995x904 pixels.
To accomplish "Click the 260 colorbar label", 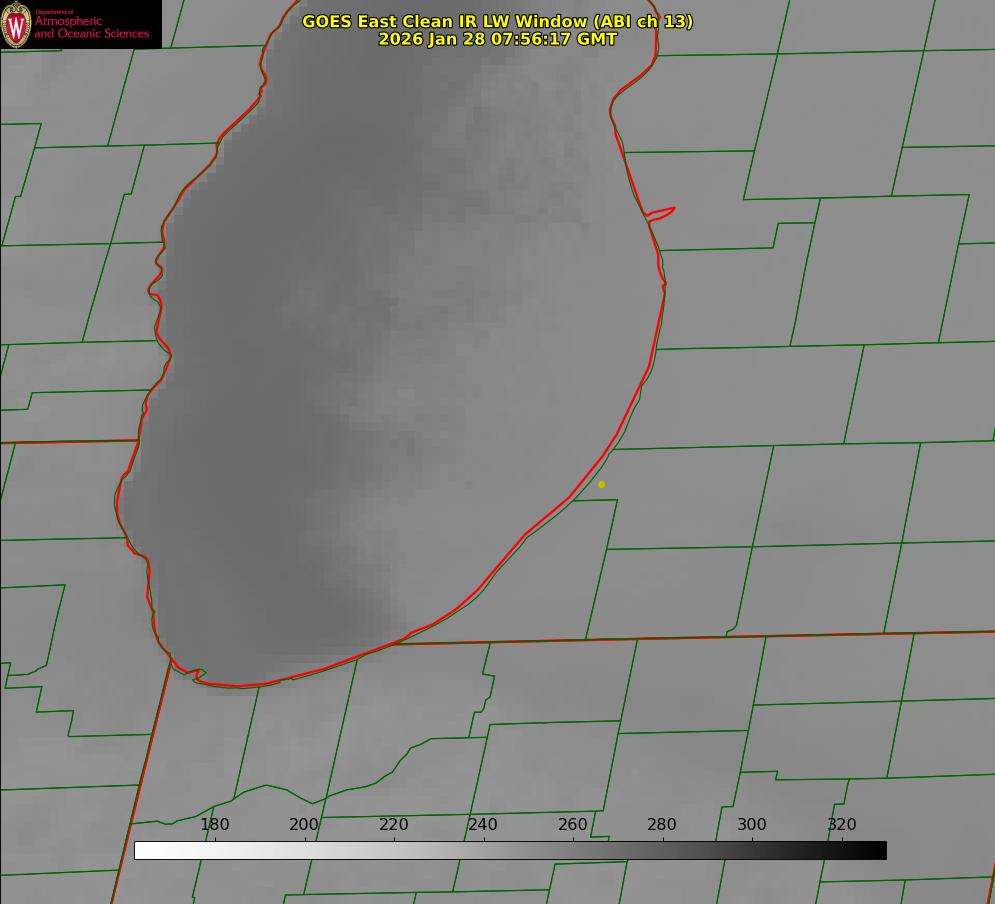I will (x=572, y=824).
